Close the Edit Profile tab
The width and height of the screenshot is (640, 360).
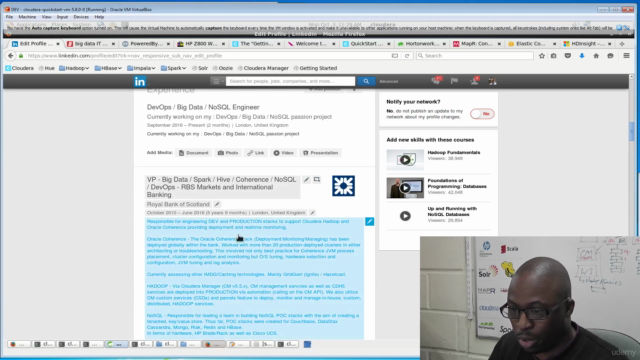click(58, 44)
